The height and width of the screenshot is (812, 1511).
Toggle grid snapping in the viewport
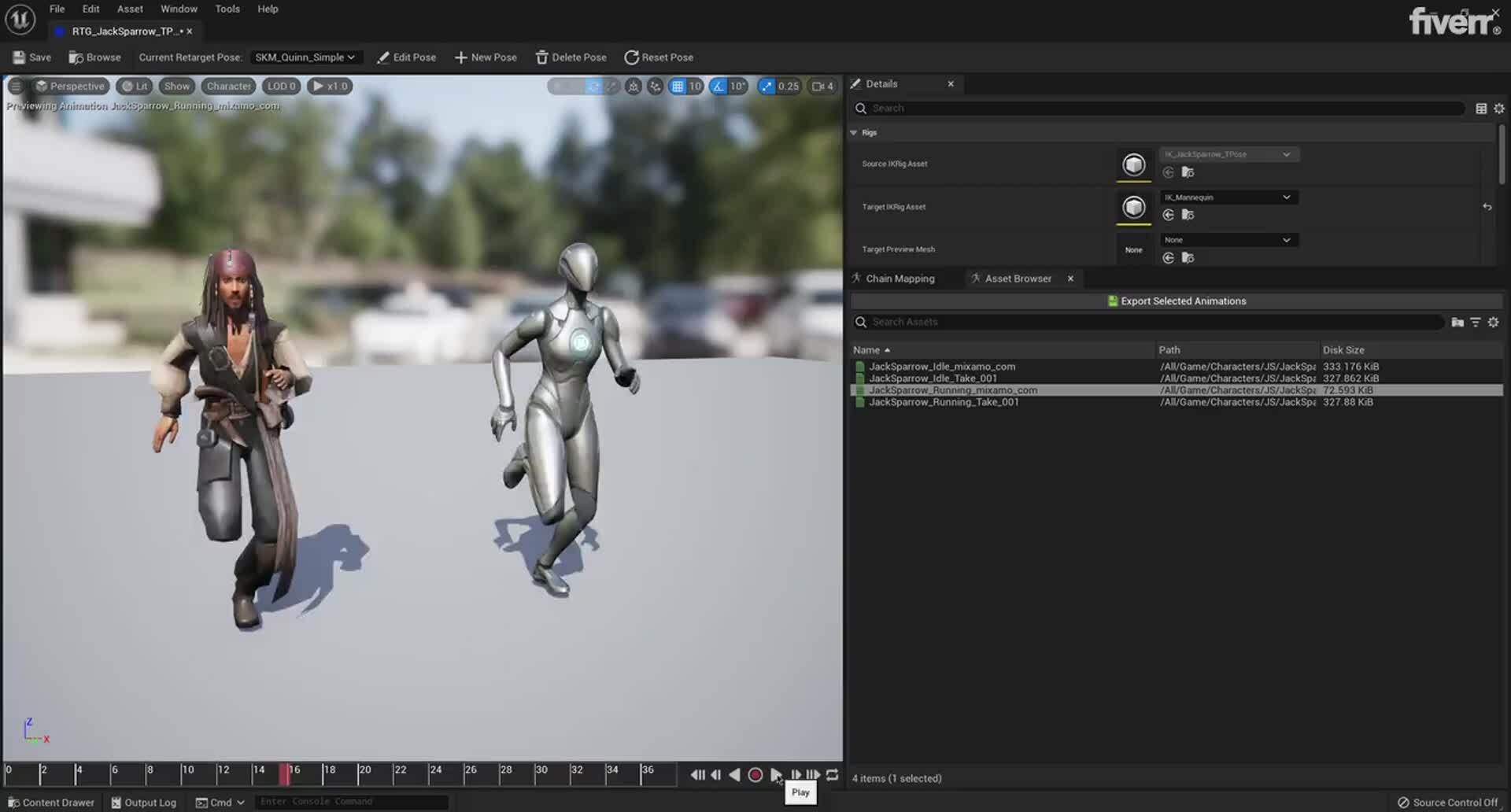point(677,87)
